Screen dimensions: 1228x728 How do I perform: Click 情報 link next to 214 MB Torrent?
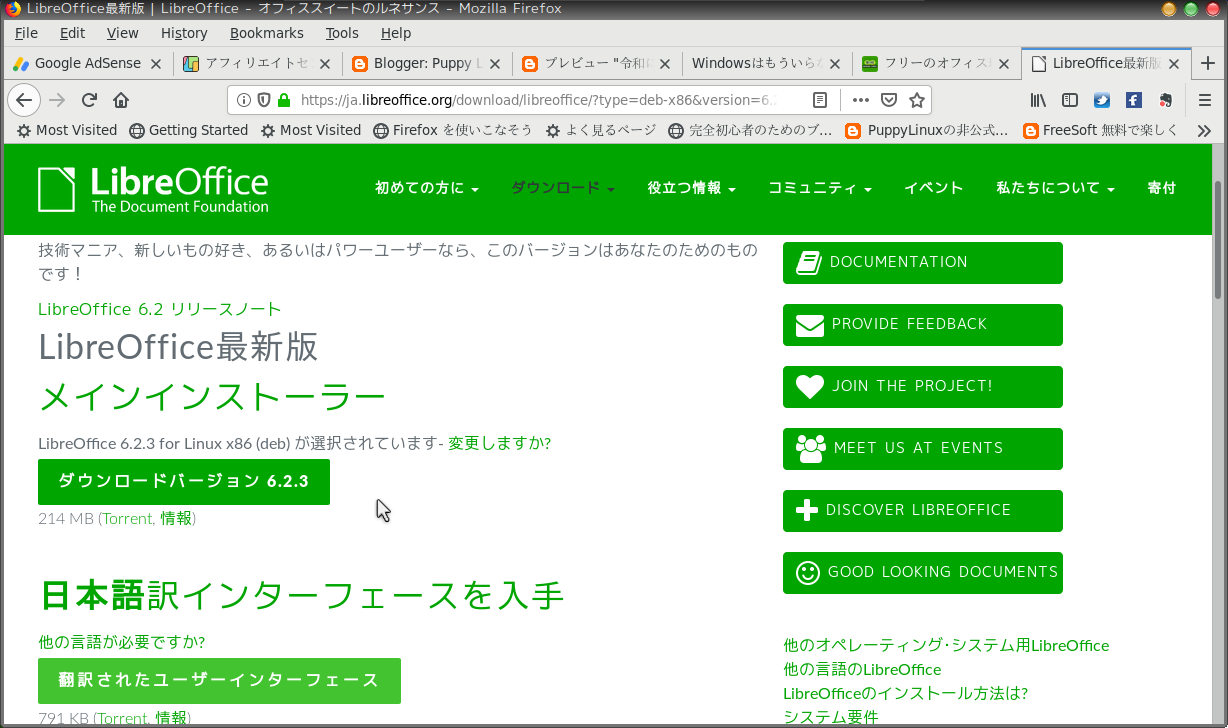(x=176, y=519)
